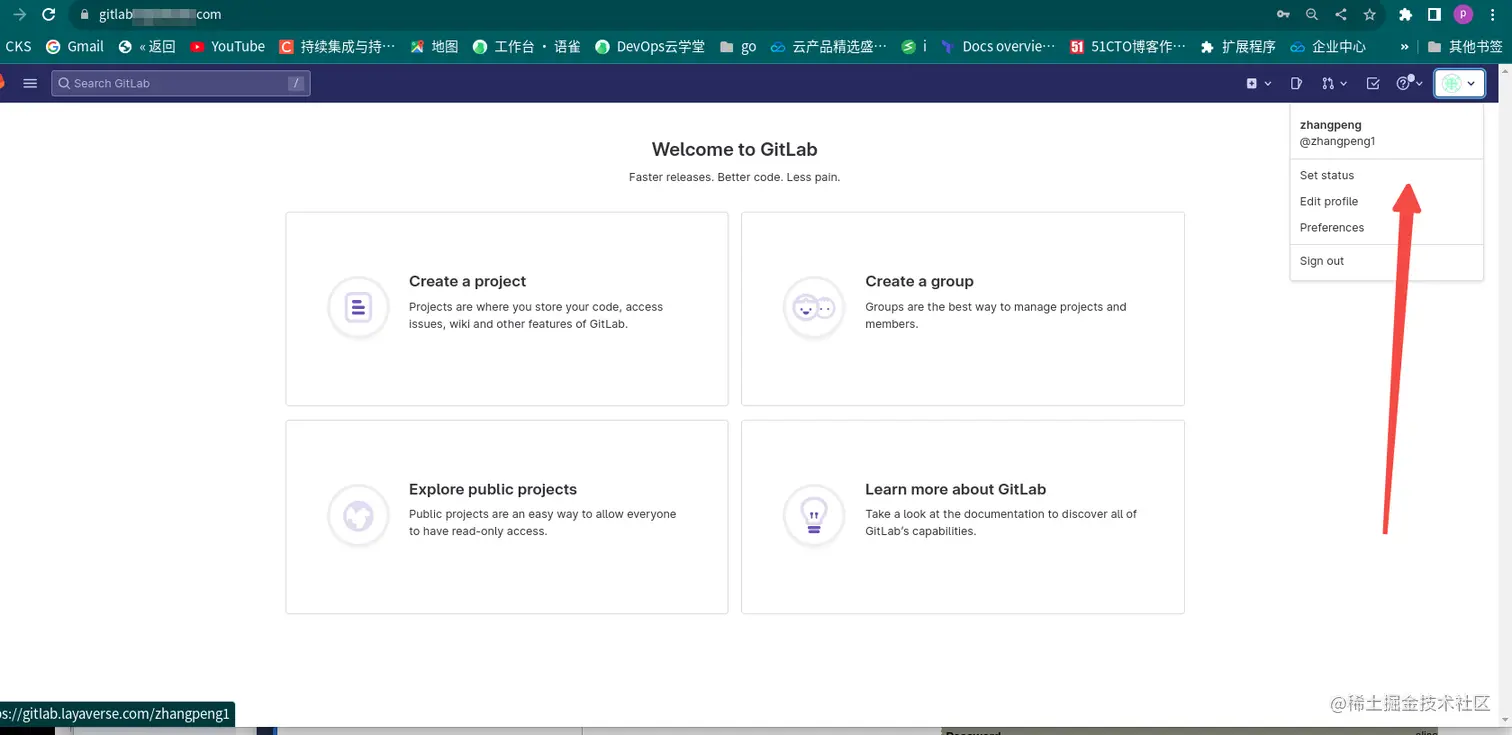Screen dimensions: 1512x735
Task: Open the GitLab hamburger menu
Action: pyautogui.click(x=30, y=83)
